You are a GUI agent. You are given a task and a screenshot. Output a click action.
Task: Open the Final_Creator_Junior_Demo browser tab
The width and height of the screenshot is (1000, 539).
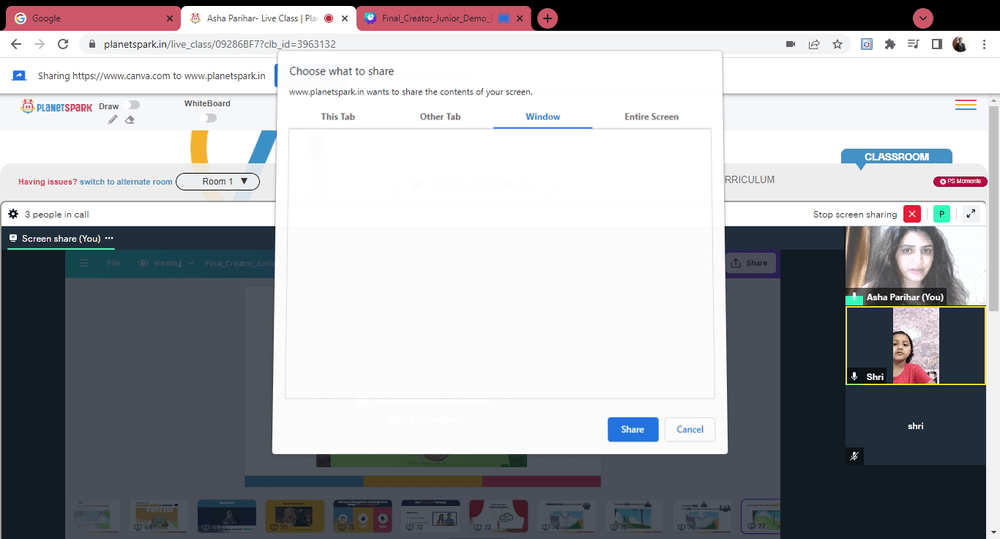click(443, 18)
